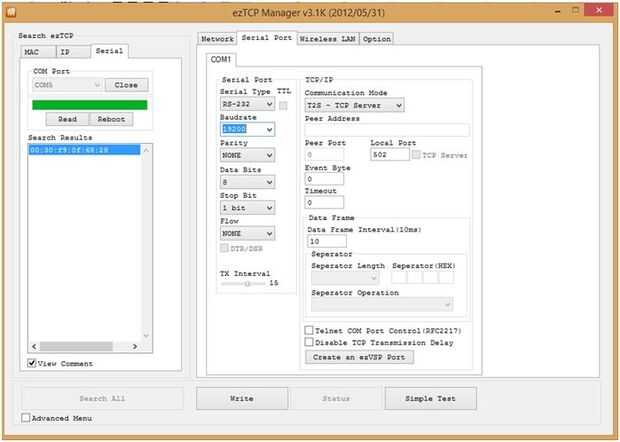
Task: Click the Search Results horizontal scrollbar thumb
Action: click(x=76, y=346)
